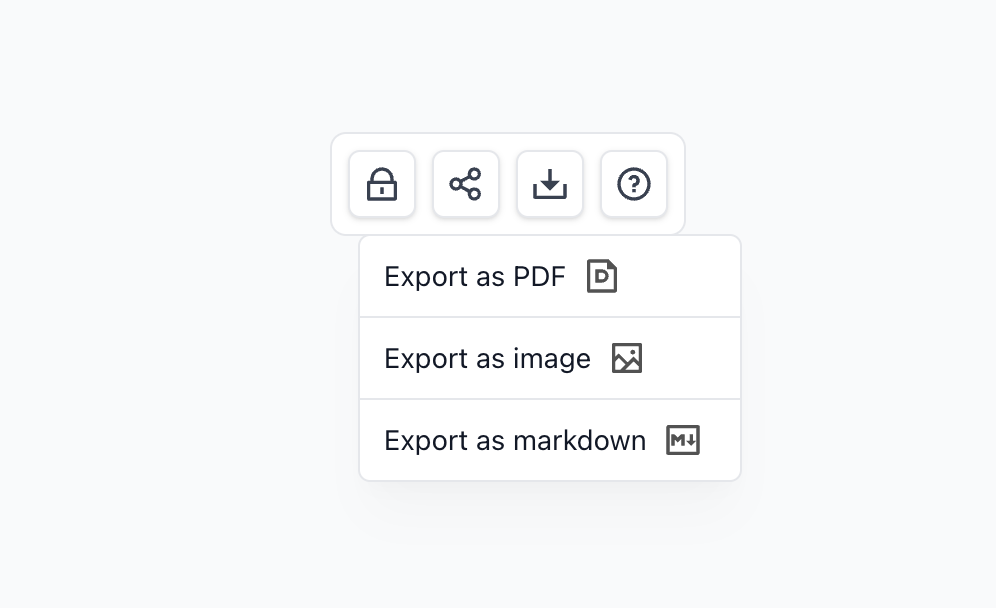Toggle the download export dropdown button
The width and height of the screenshot is (996, 608).
[x=550, y=184]
